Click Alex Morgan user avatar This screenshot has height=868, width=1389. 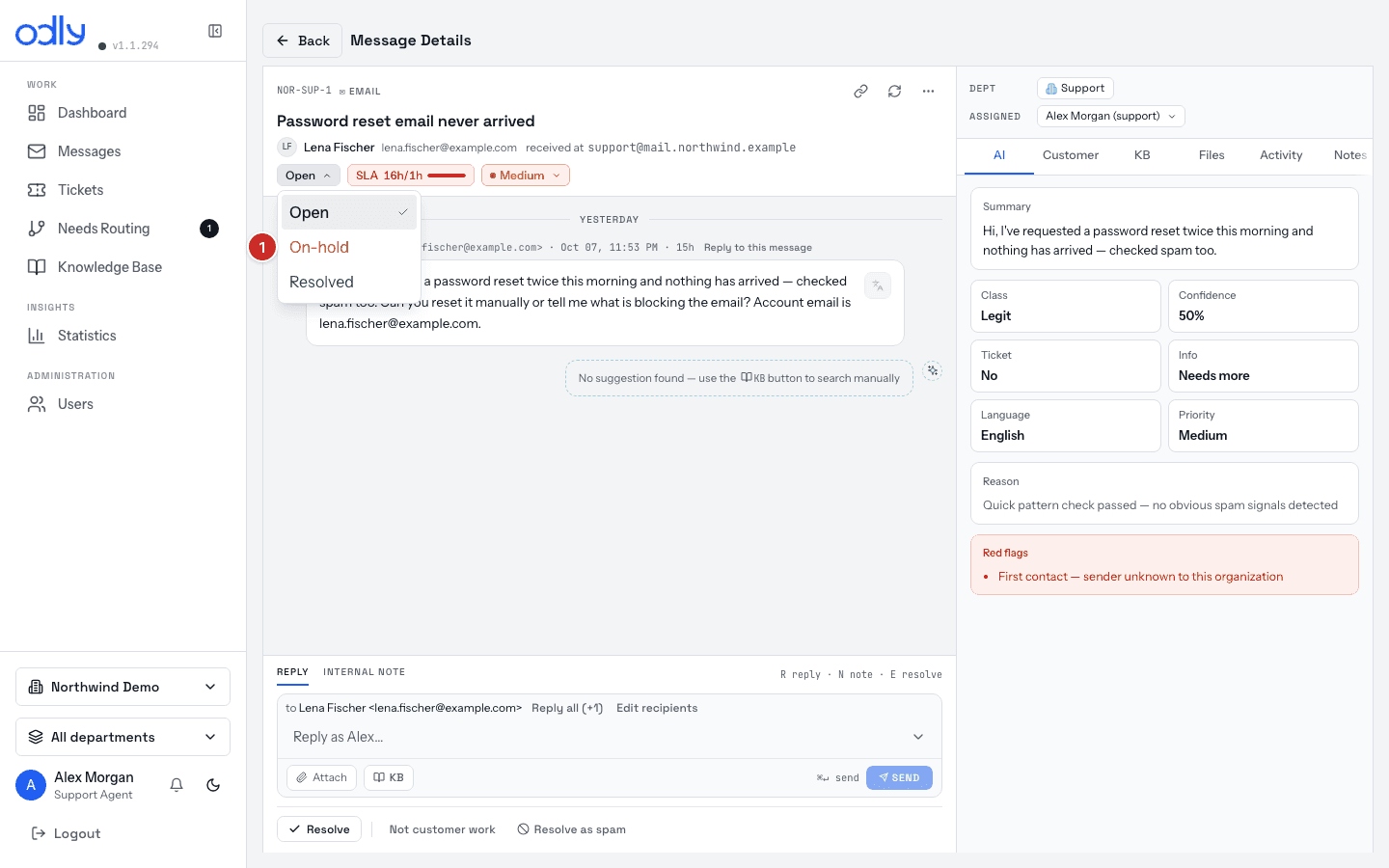coord(31,785)
